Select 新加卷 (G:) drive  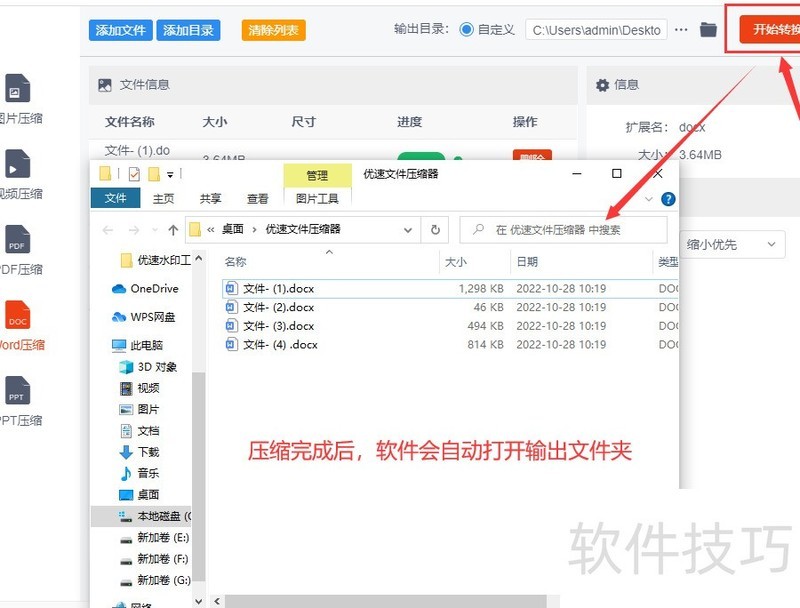(154, 580)
